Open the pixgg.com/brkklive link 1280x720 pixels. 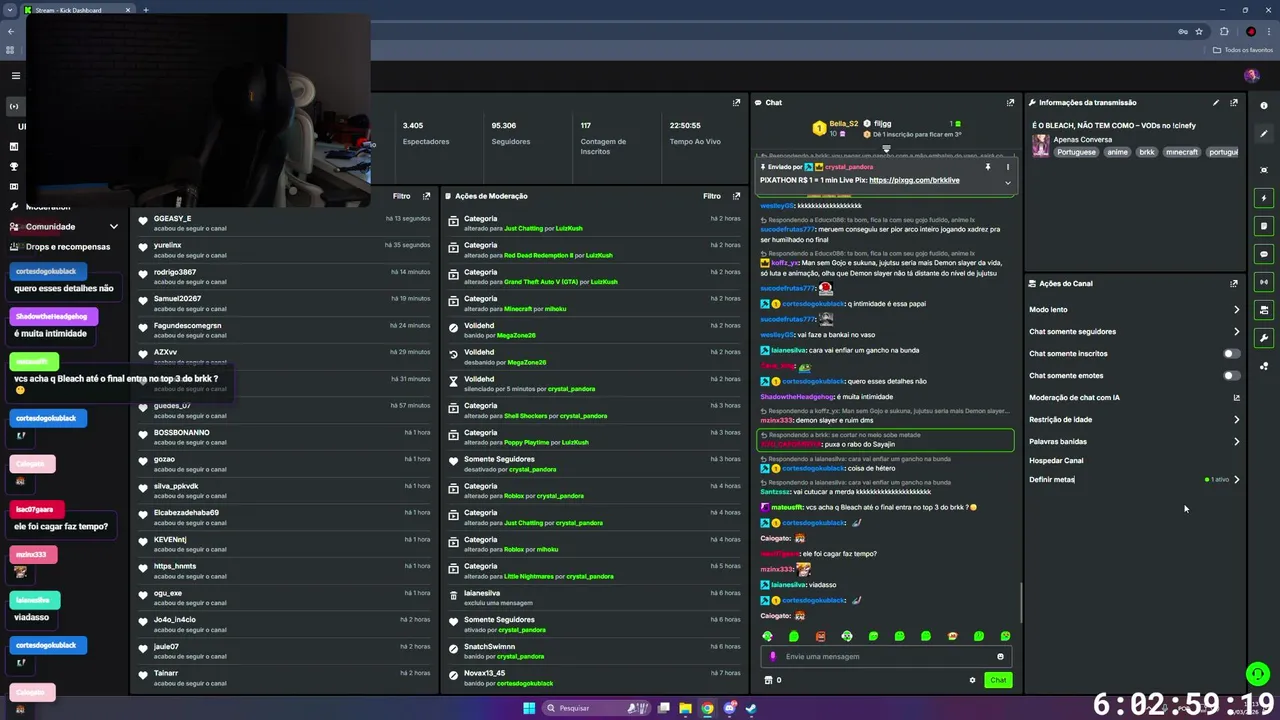coord(914,180)
